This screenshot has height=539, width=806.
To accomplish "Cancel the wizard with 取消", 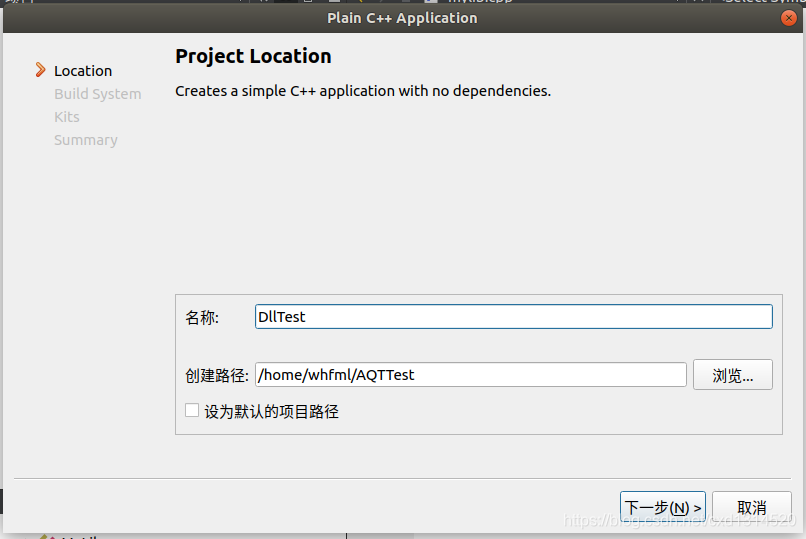I will 752,508.
